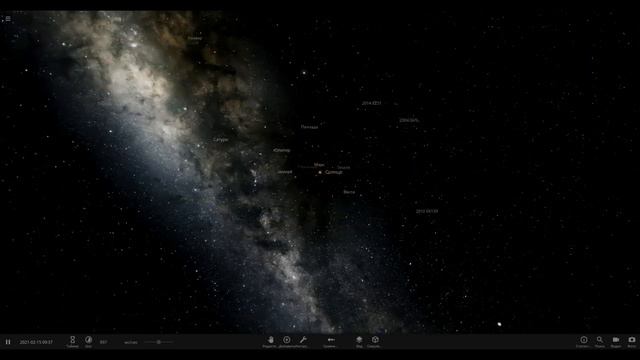Select the Марс label
The height and width of the screenshot is (360, 640).
coord(319,165)
